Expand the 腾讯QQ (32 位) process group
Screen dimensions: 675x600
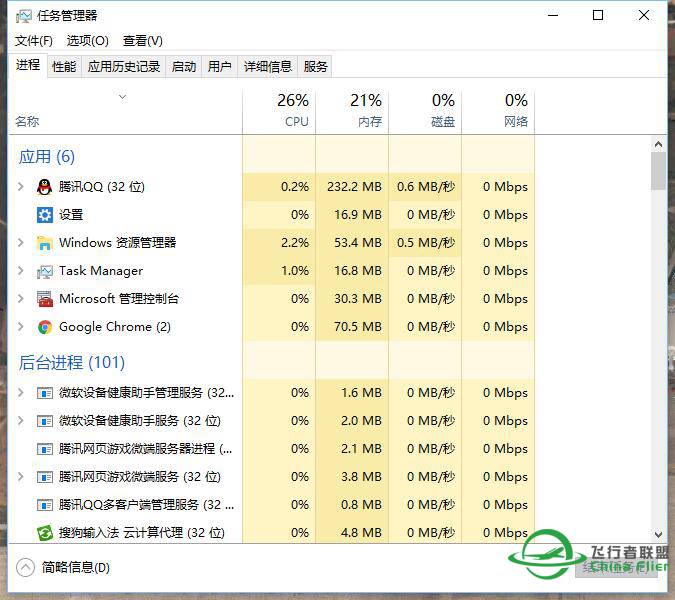tap(20, 186)
